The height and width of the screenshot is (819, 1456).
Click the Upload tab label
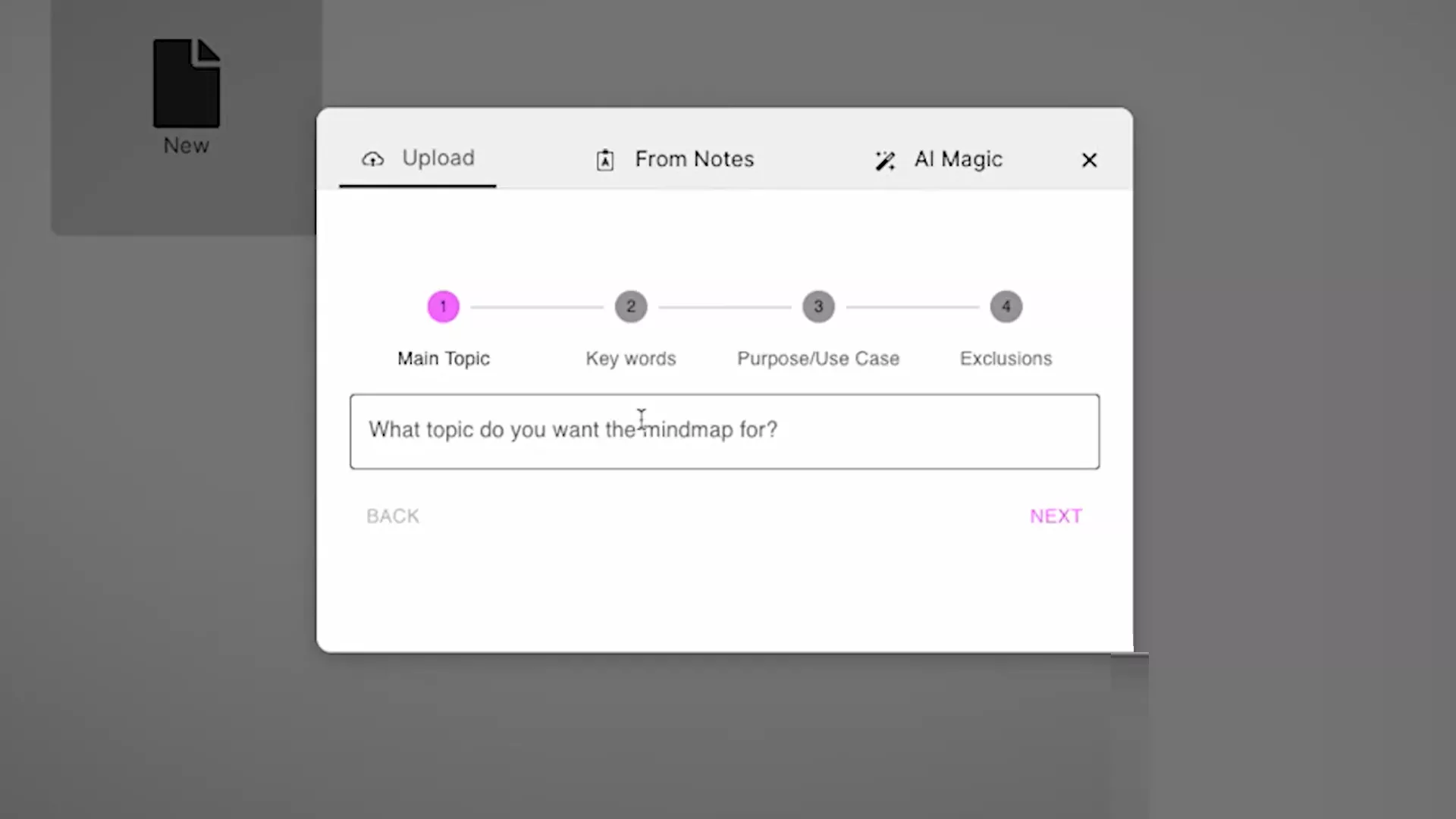[x=437, y=158]
